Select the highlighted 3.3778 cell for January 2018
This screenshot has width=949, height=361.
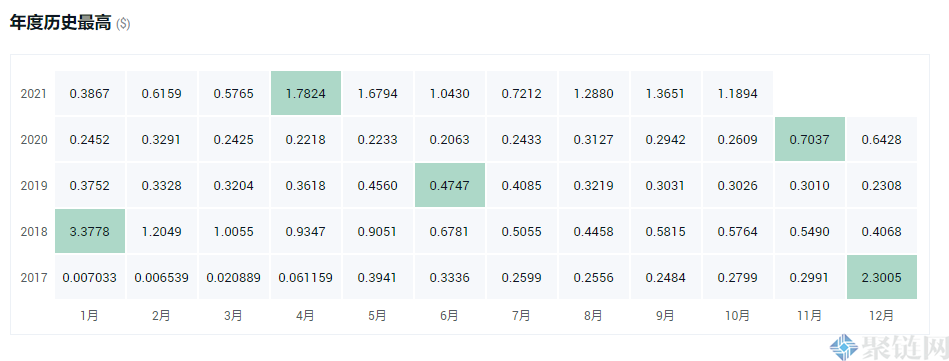click(x=90, y=231)
